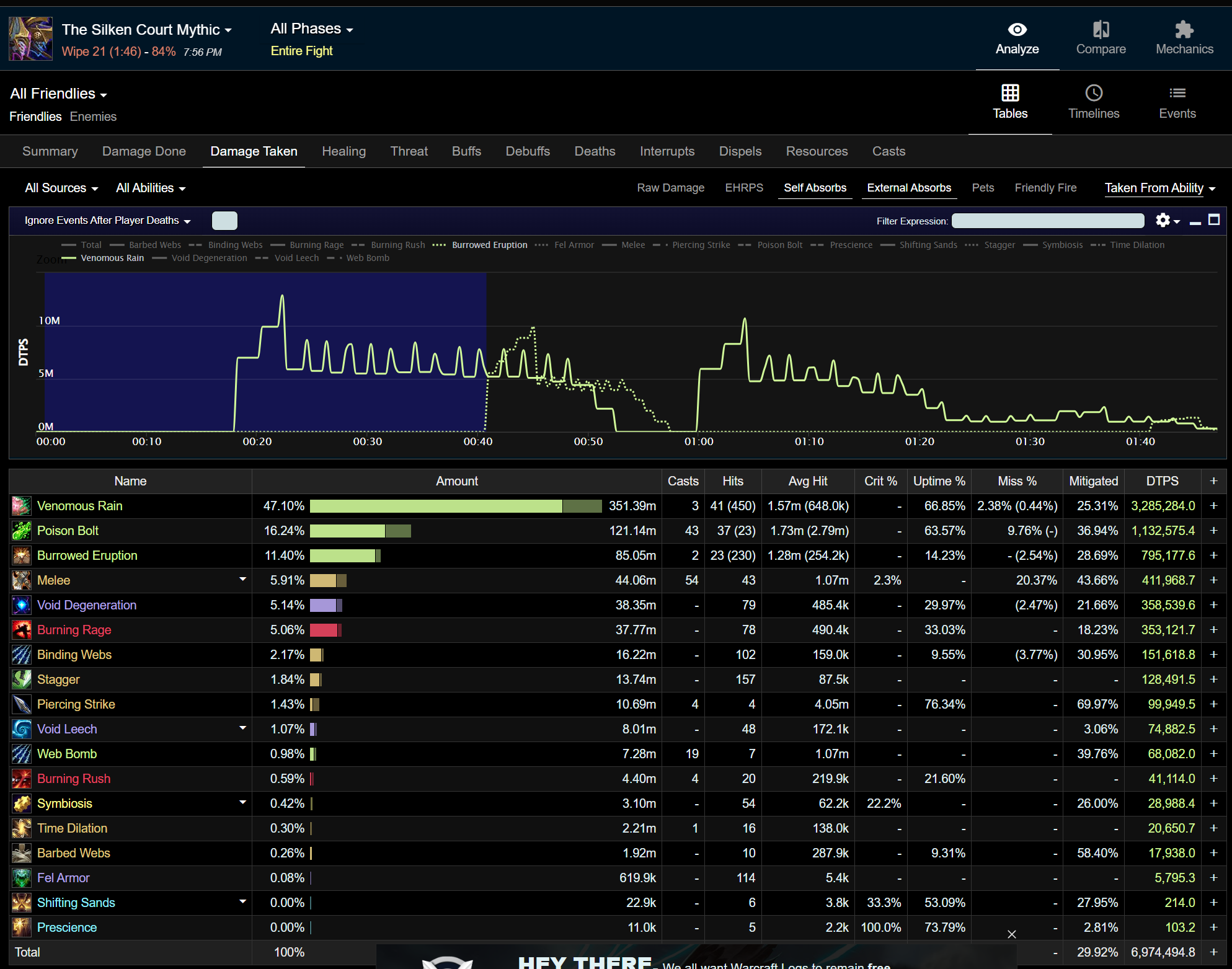
Task: Open the Analyze eye icon view
Action: 1017,30
